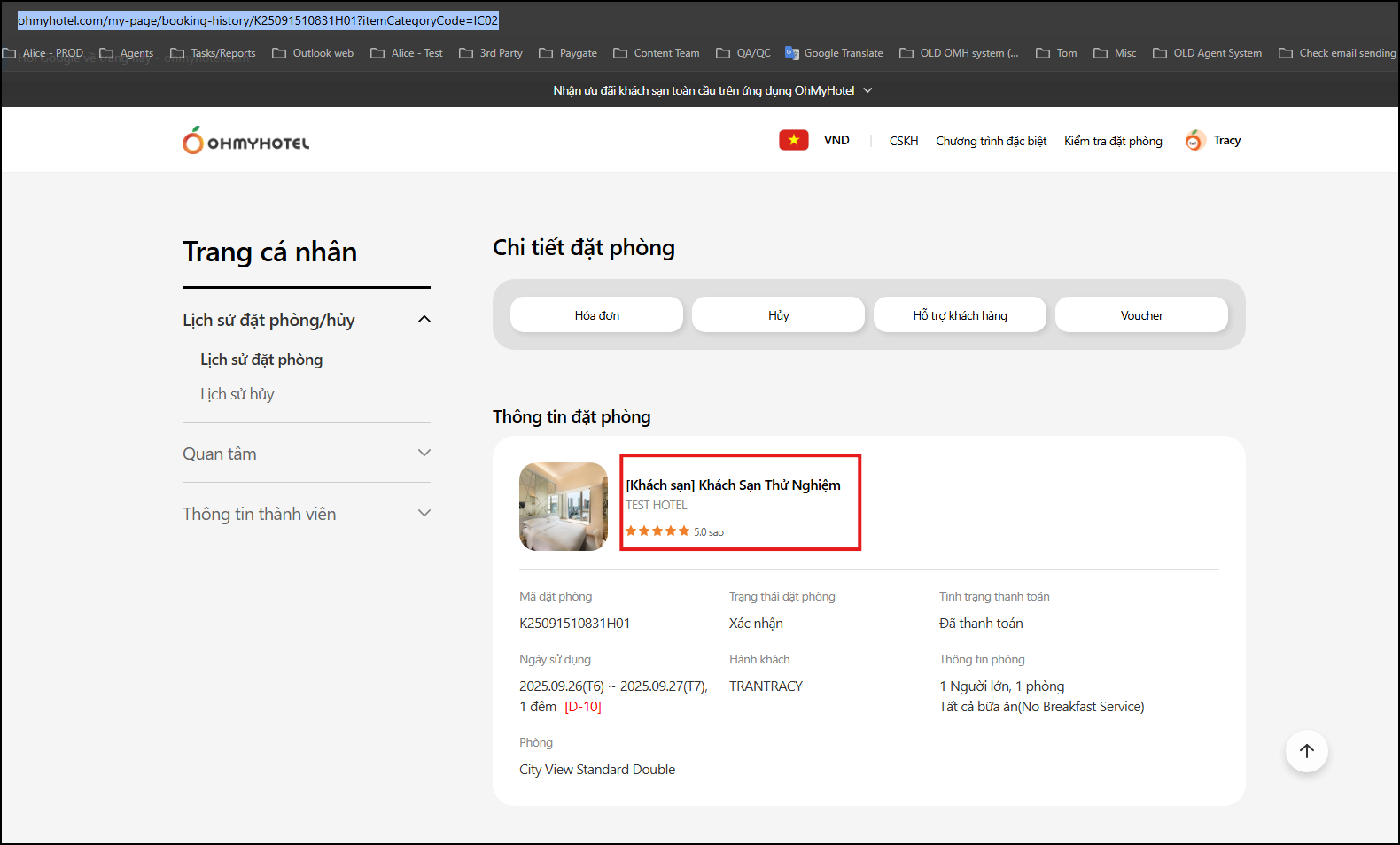Open the QA/QC bookmark folder
The image size is (1400, 845).
click(743, 53)
